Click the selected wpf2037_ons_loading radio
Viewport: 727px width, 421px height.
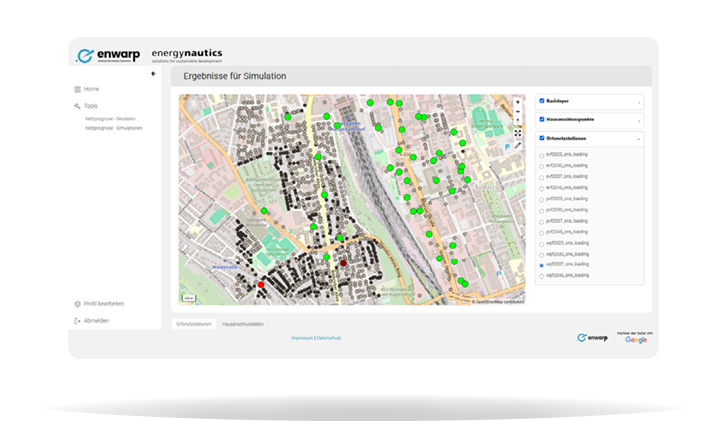pos(542,266)
